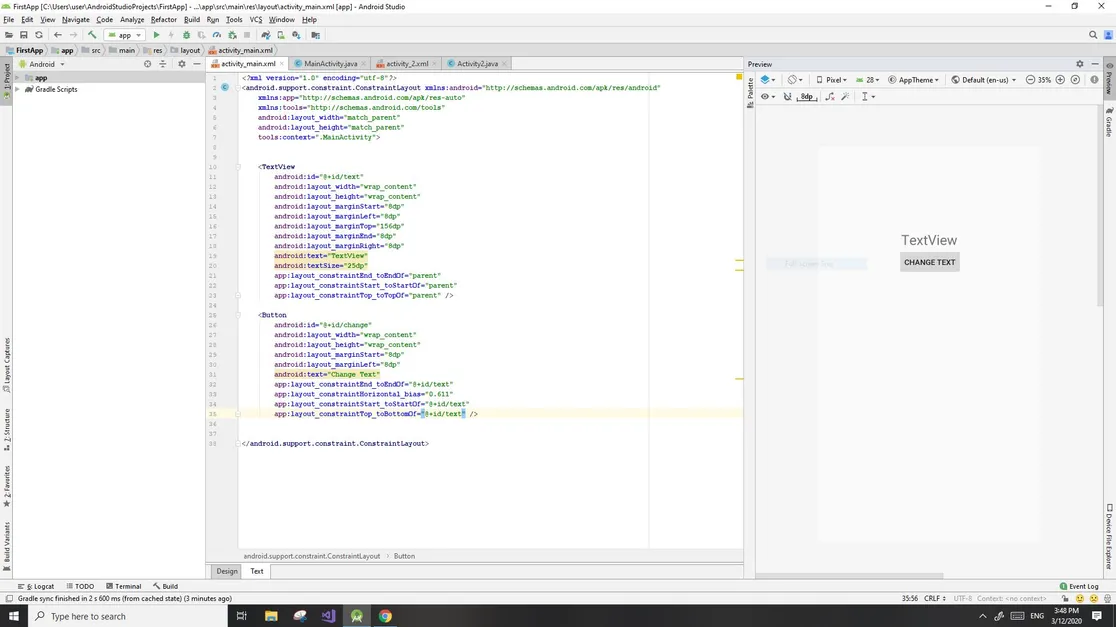Click the Profile app gauge icon

pos(217,35)
